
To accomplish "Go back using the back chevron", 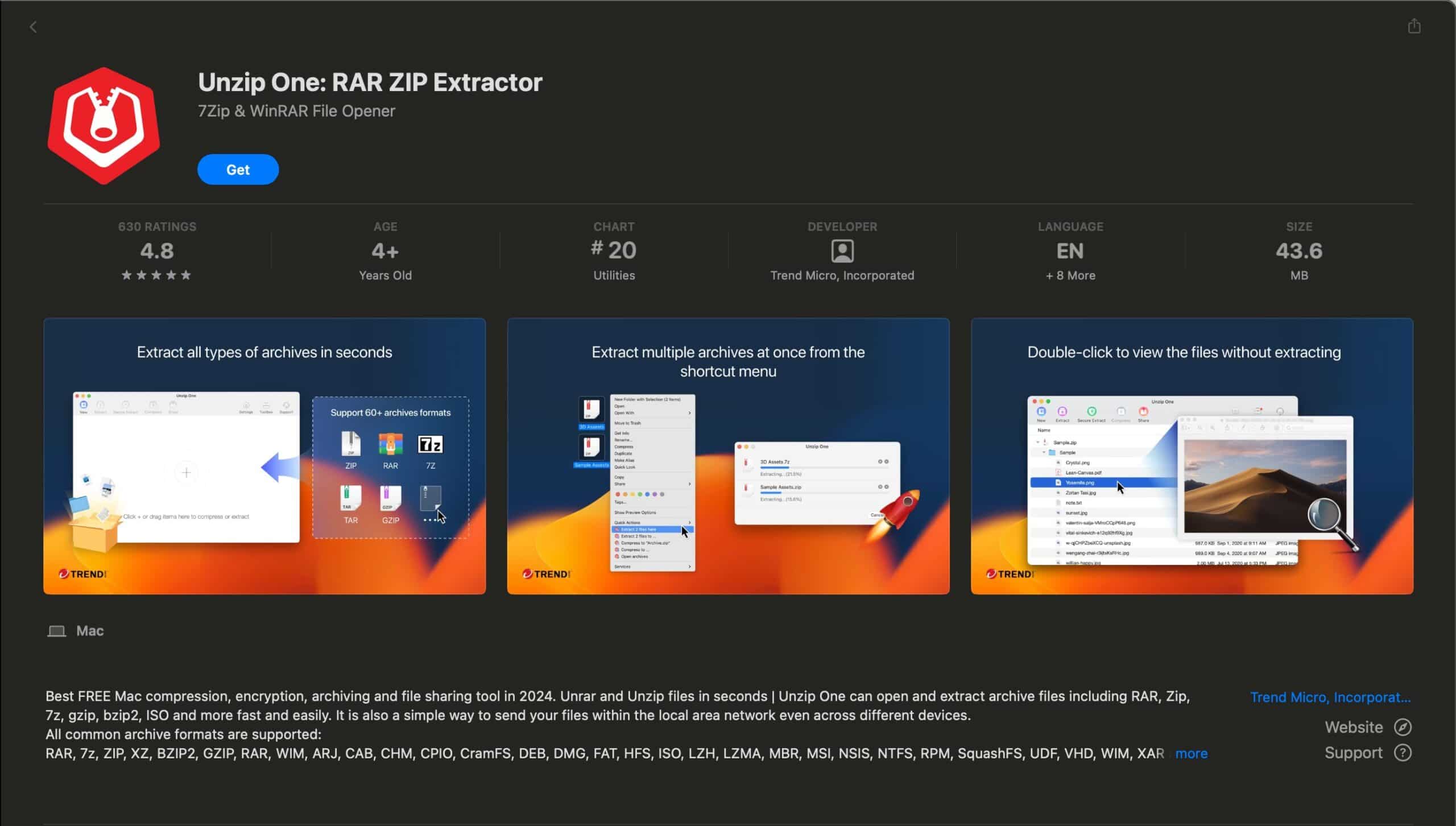I will click(x=33, y=27).
